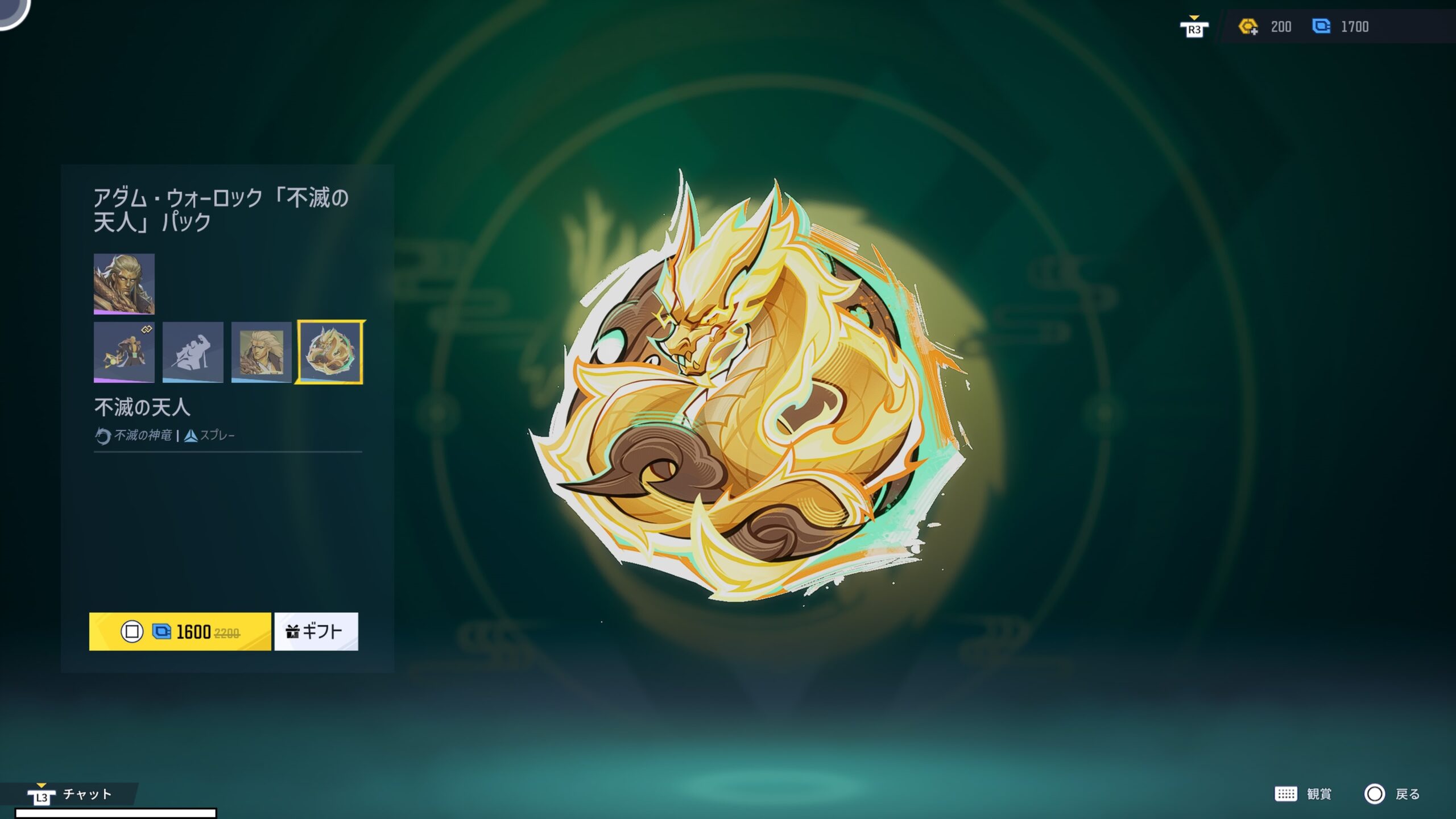Click the チャット chat label

87,794
